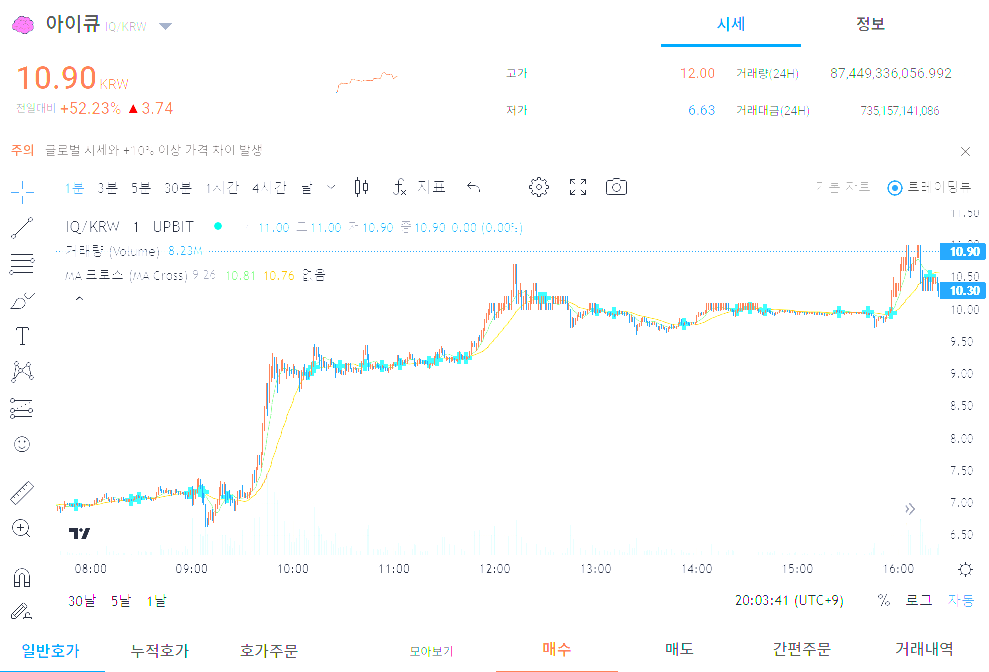Open the 호가주문 tab

click(x=269, y=651)
